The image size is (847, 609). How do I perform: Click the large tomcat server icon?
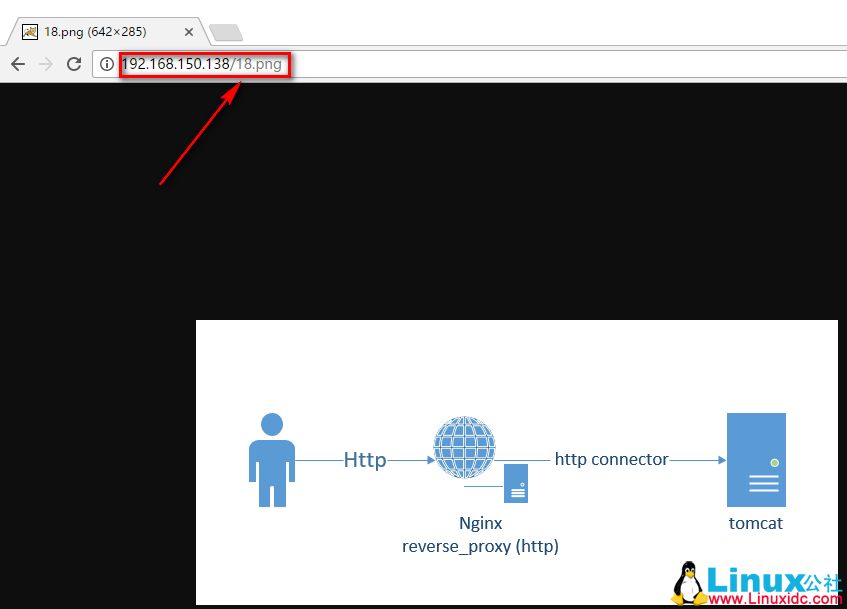pyautogui.click(x=756, y=460)
